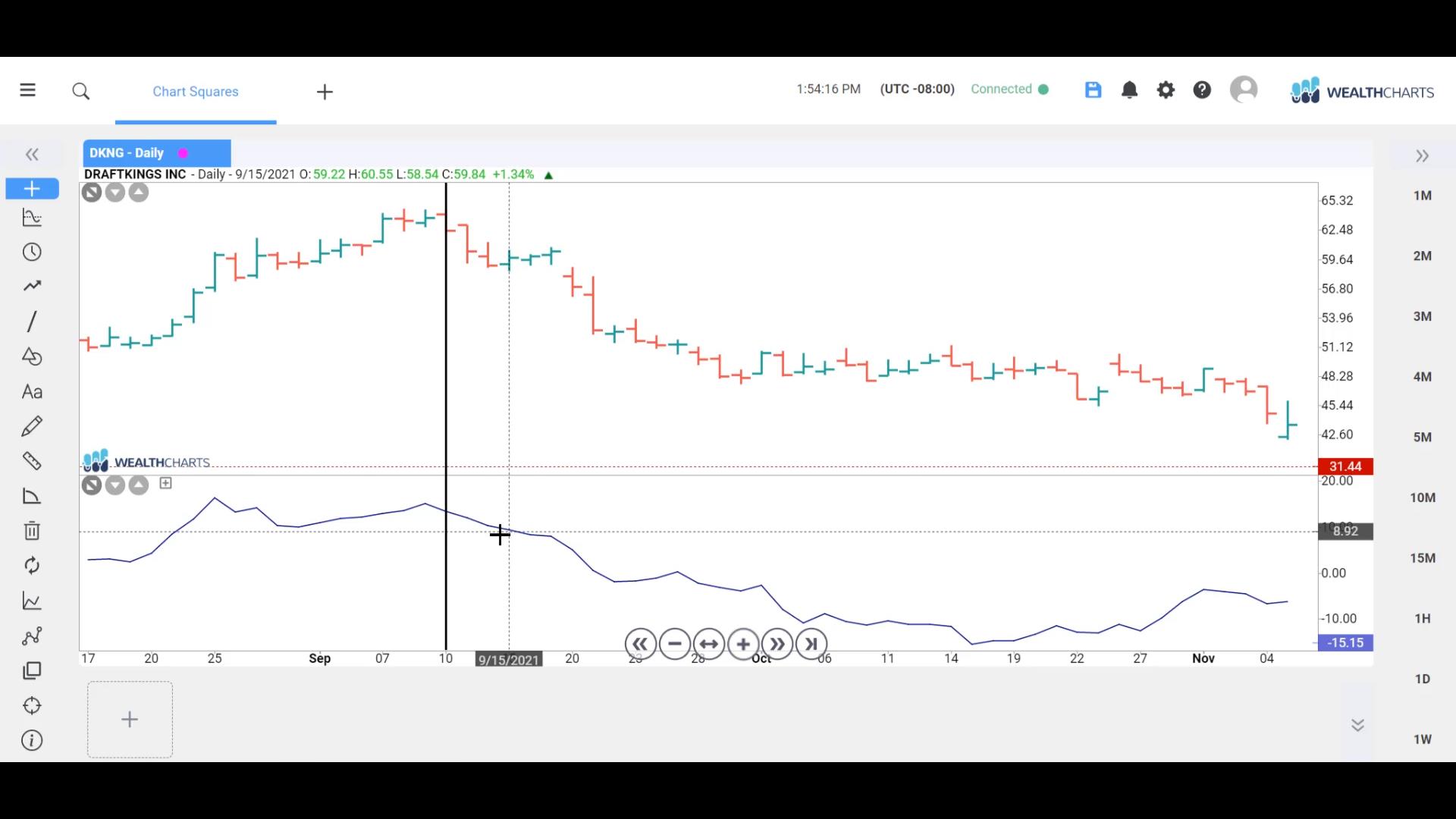This screenshot has width=1456, height=819.
Task: Click the -15.15 indicator value label
Action: [x=1345, y=643]
